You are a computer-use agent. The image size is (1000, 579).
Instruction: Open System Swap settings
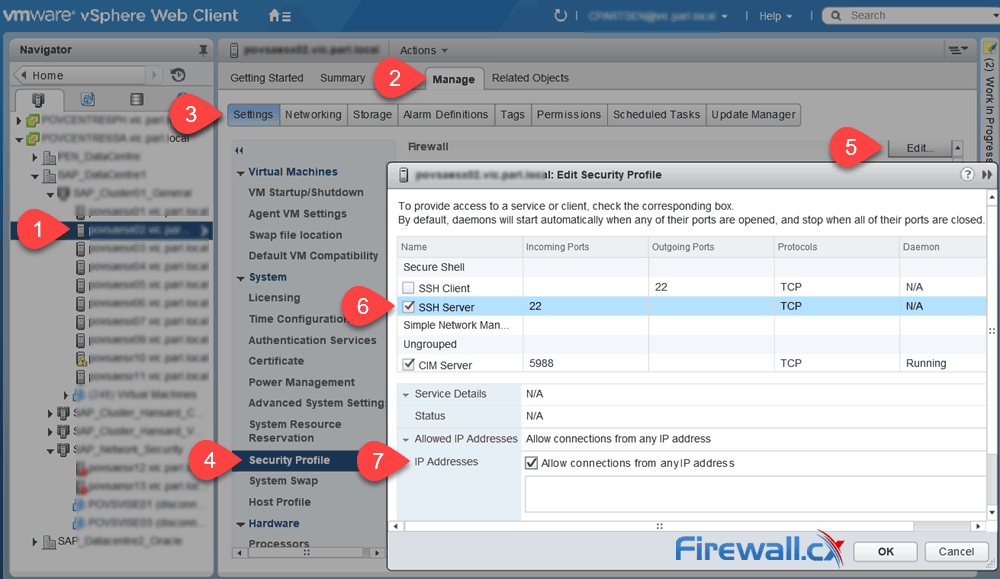(x=283, y=481)
